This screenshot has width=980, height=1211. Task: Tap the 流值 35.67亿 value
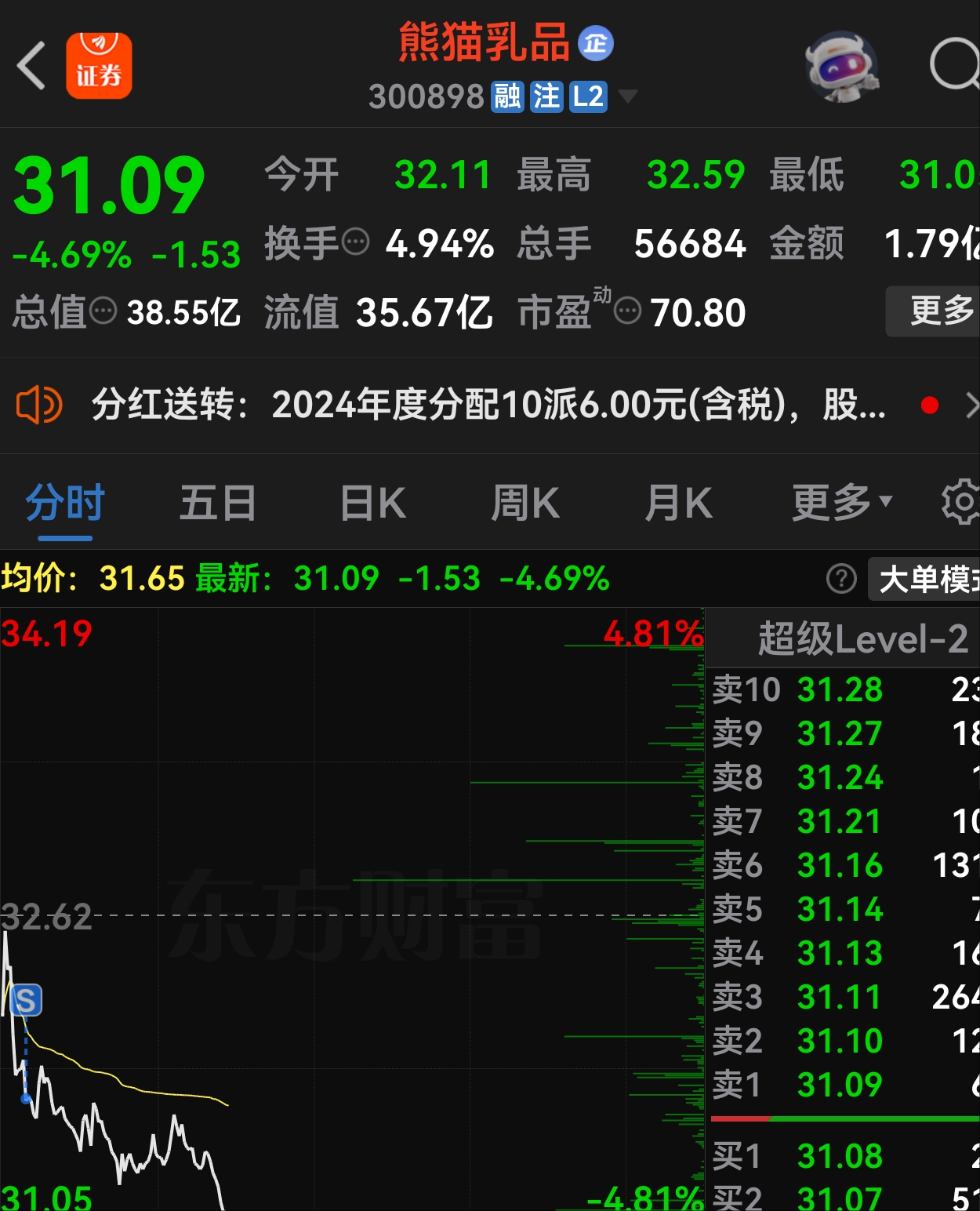[424, 312]
